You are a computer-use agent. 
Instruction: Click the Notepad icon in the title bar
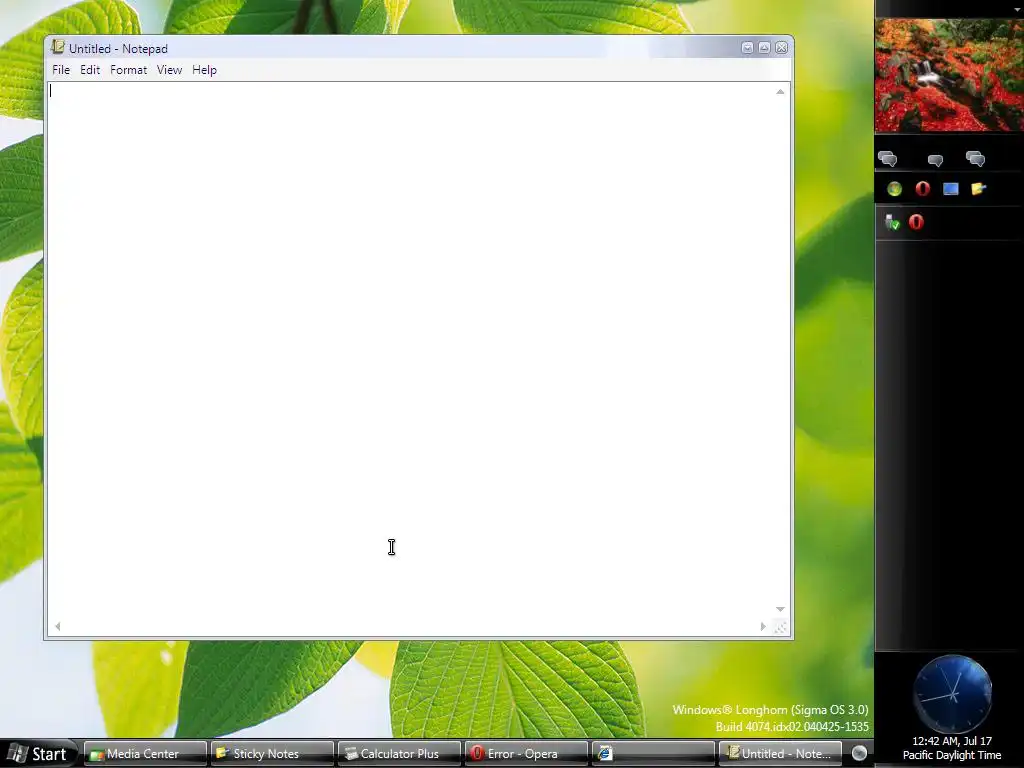(x=58, y=47)
